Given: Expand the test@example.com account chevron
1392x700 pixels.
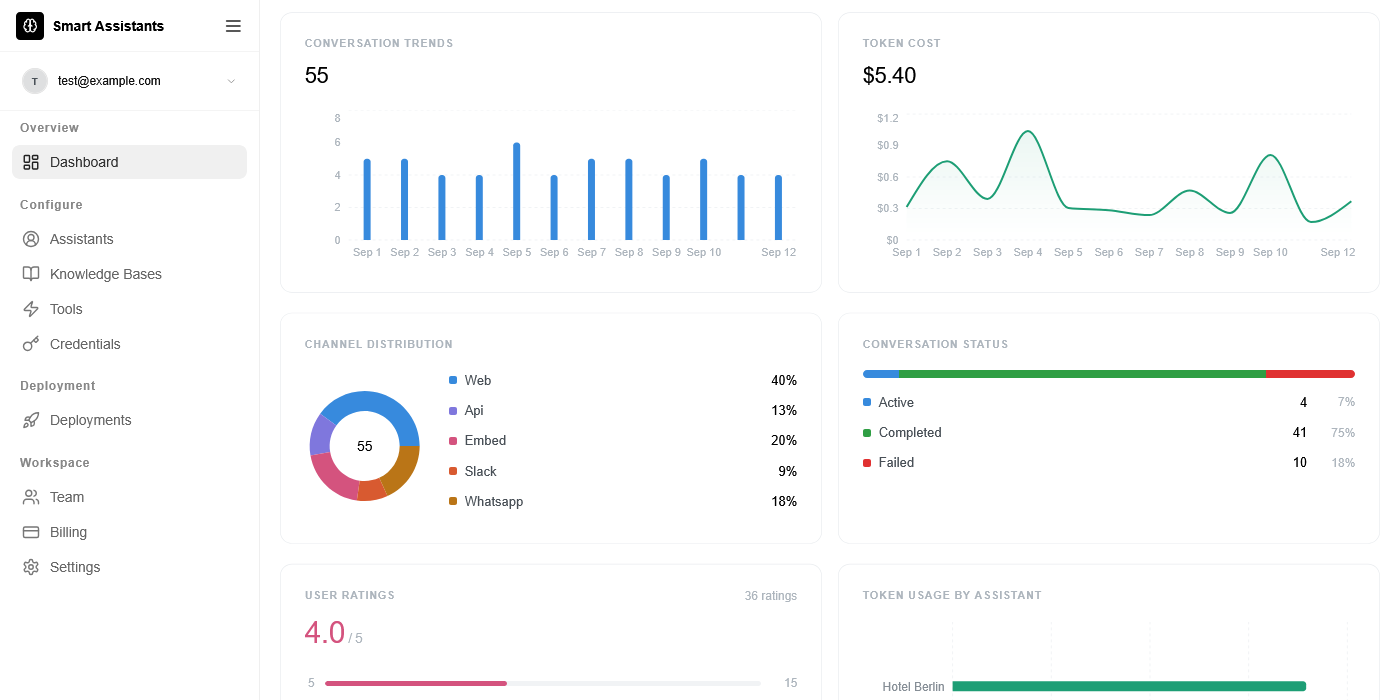Looking at the screenshot, I should [x=231, y=81].
